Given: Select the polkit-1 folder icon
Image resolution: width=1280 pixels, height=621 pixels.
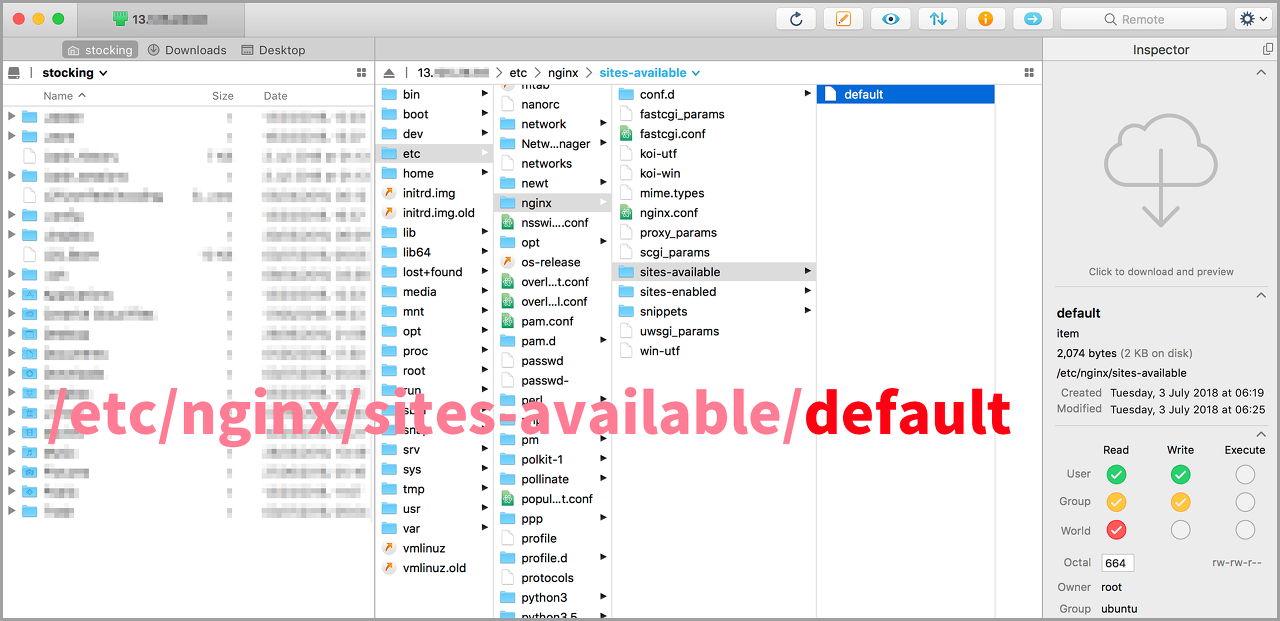Looking at the screenshot, I should coord(508,459).
